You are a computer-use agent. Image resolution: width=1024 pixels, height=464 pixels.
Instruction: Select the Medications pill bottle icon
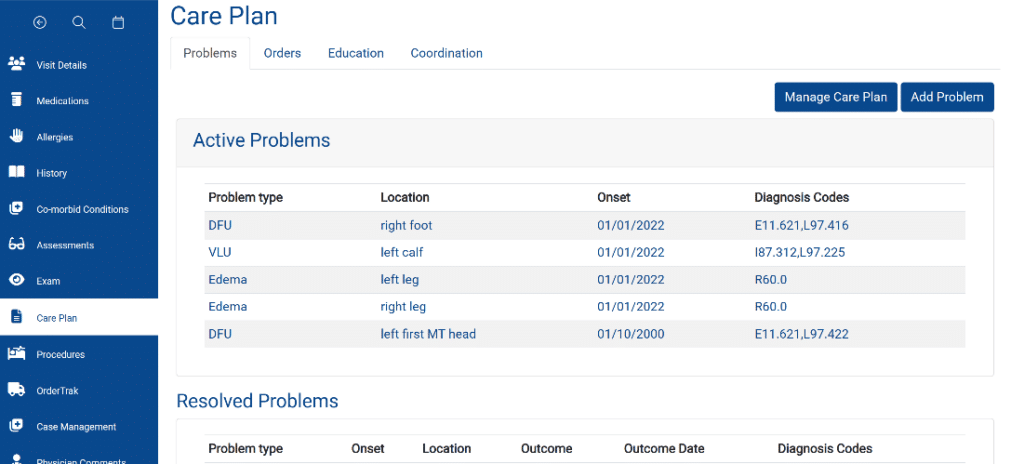point(16,100)
